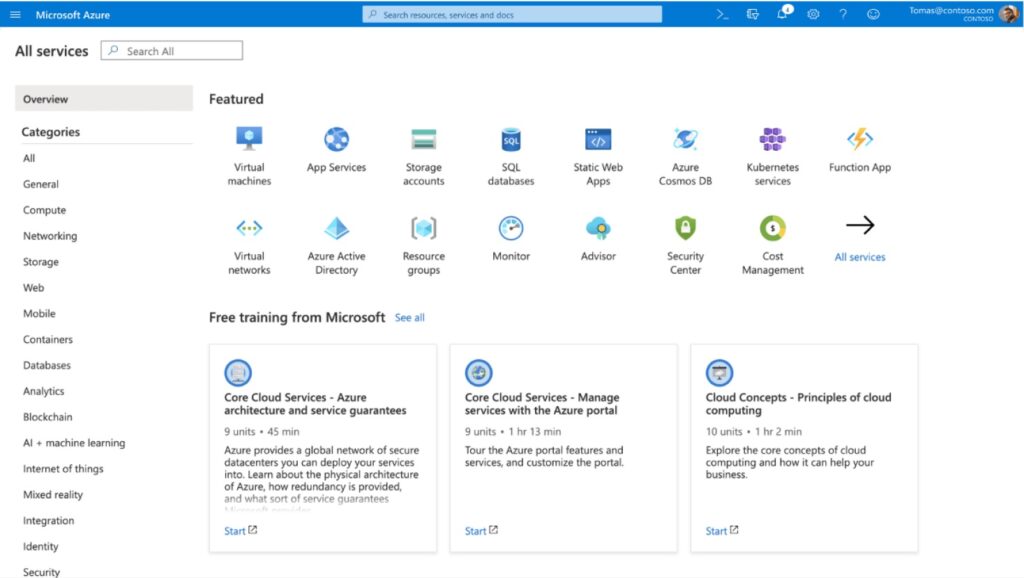Open the feedback smiley icon
Image resolution: width=1024 pixels, height=578 pixels.
pos(873,14)
